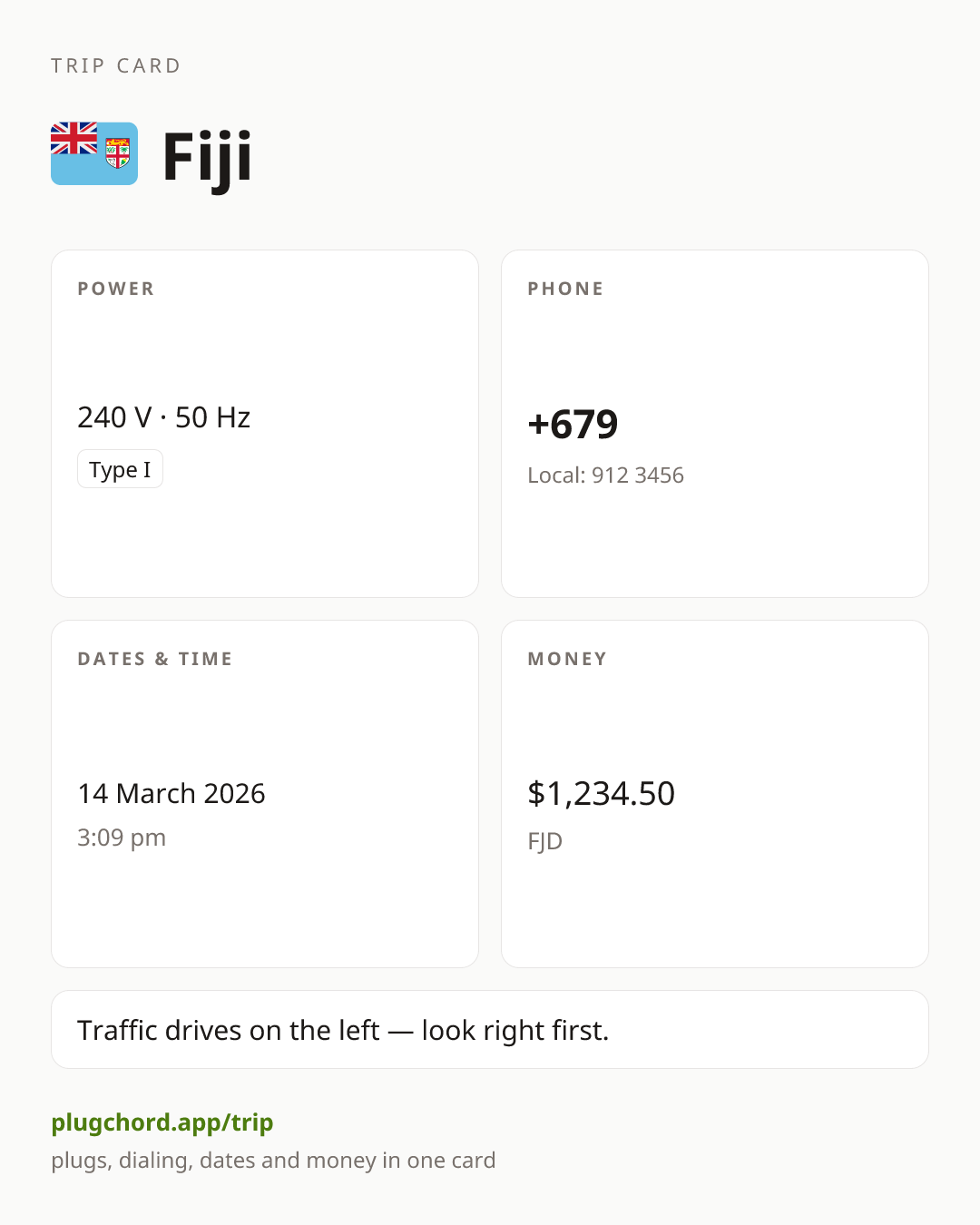The height and width of the screenshot is (1225, 980).
Task: Open the plugchord.app/trip link
Action: [x=162, y=1122]
